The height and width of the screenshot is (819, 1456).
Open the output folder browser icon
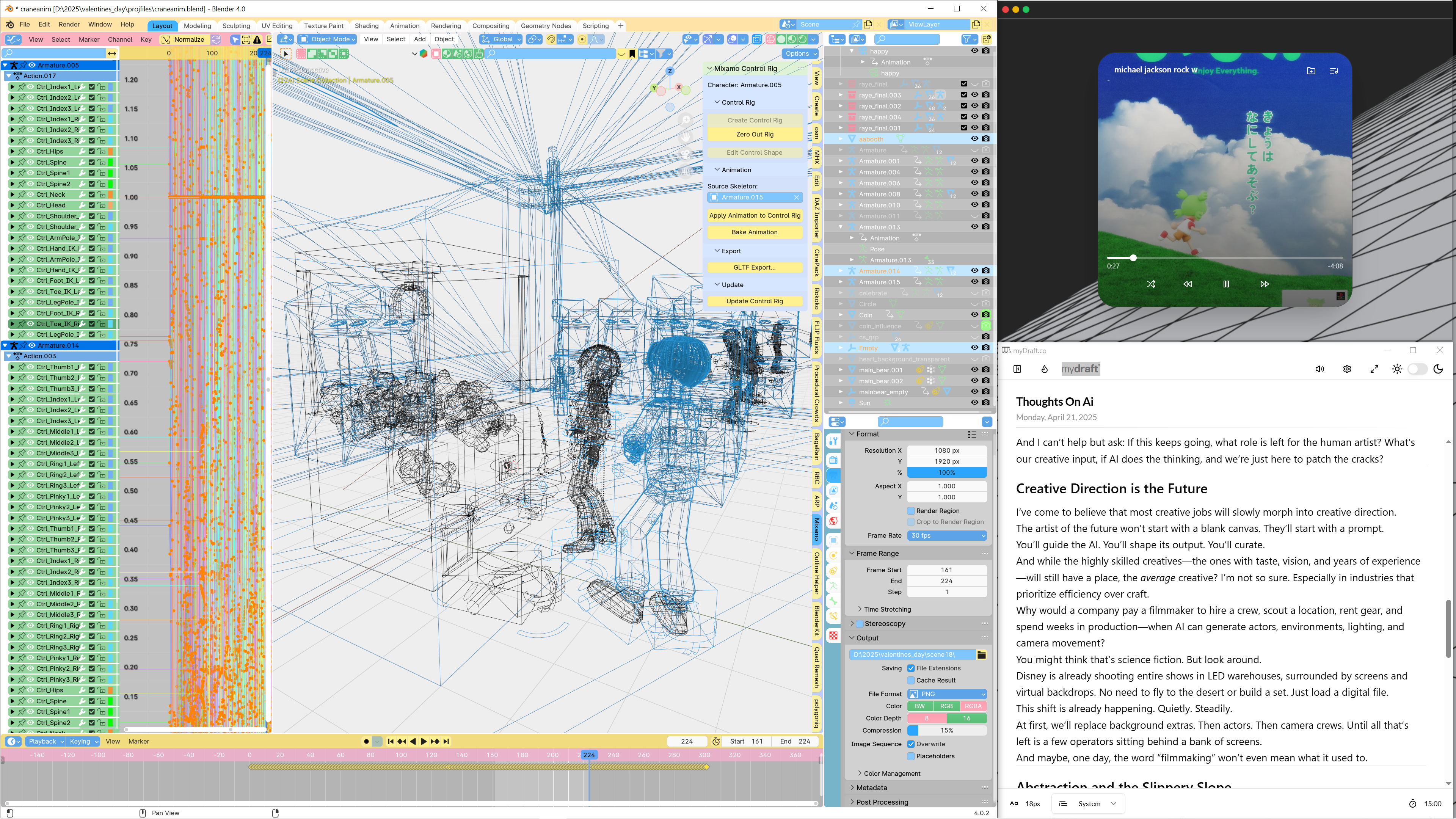pos(982,654)
